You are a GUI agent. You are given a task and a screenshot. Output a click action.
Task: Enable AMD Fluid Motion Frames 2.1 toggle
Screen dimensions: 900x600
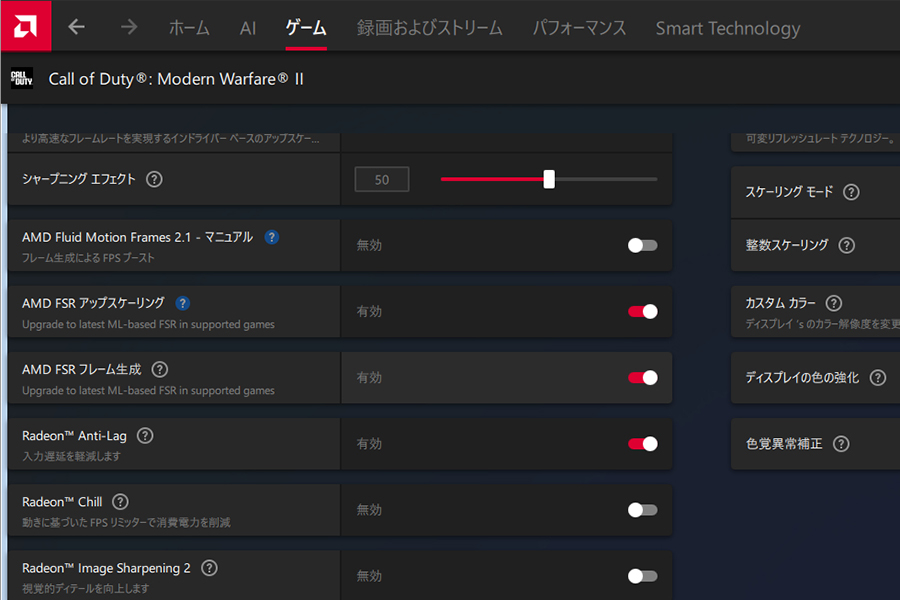pyautogui.click(x=642, y=245)
